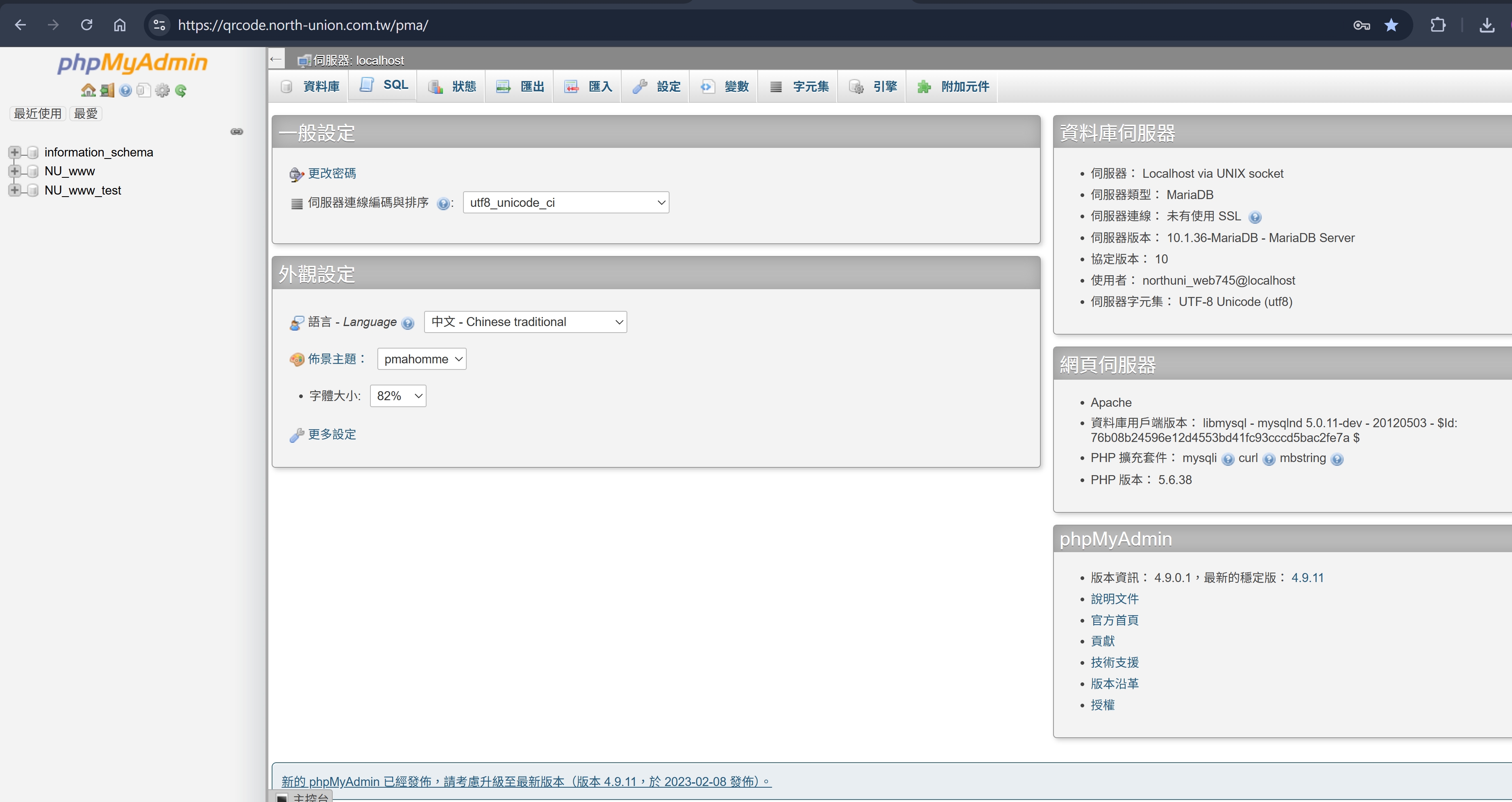Open the pmahomme theme dropdown
This screenshot has width=1512, height=802.
coord(422,359)
